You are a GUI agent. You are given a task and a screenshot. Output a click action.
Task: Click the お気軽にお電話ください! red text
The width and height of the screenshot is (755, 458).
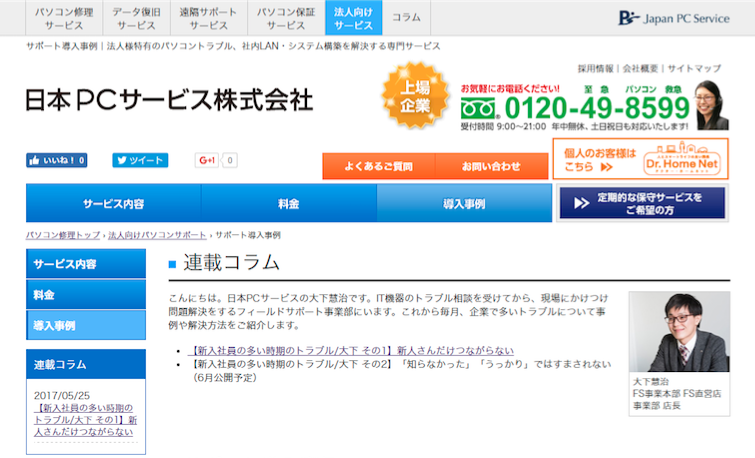tap(510, 89)
